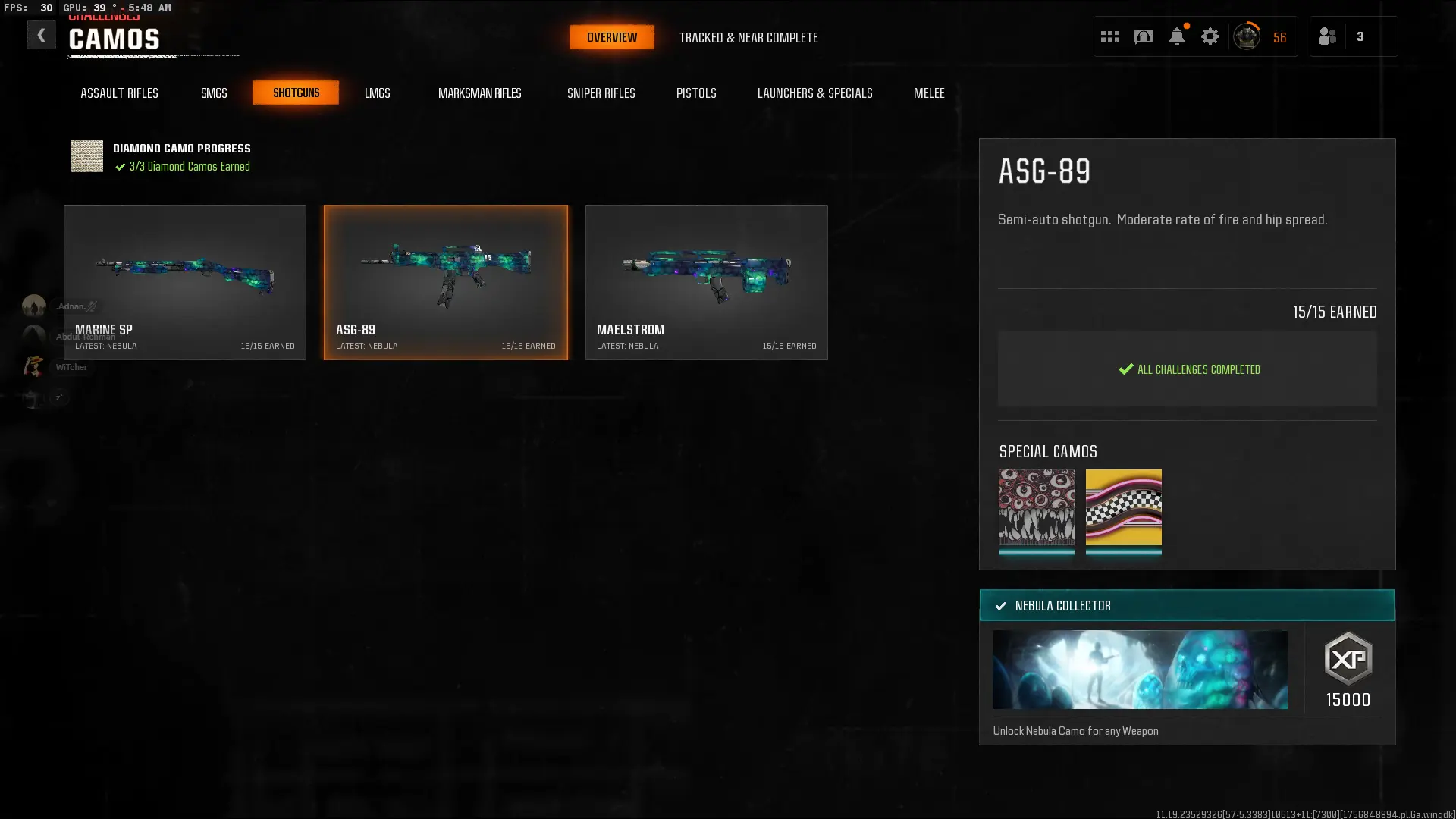Click the Nebula Collector header checkmark
Image resolution: width=1456 pixels, height=819 pixels.
[x=1001, y=606]
